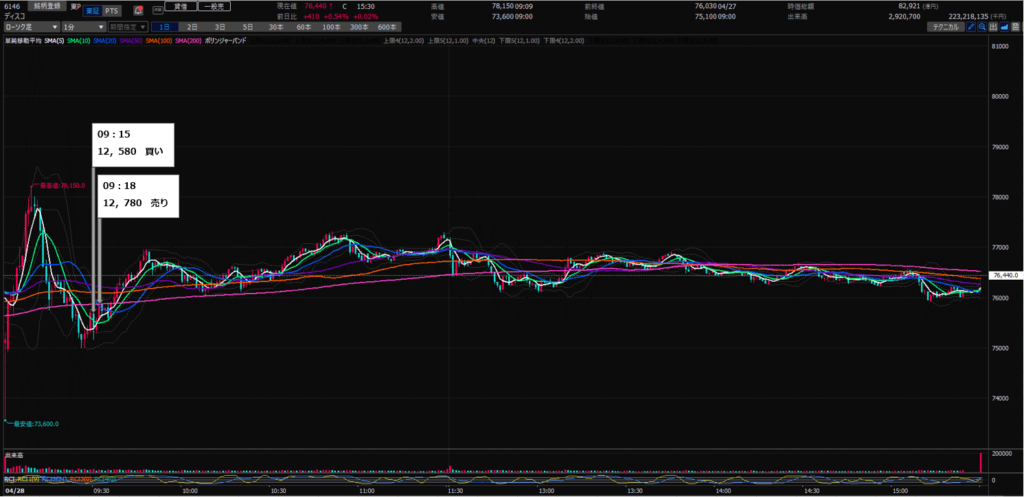Click the small icon left of 貸借
The width and height of the screenshot is (1024, 497).
155,9
